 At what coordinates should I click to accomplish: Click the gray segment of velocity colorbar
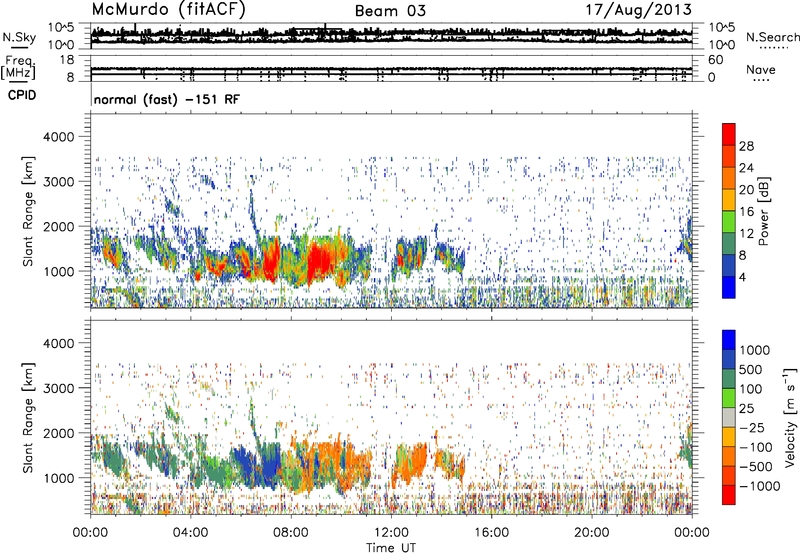pos(729,418)
